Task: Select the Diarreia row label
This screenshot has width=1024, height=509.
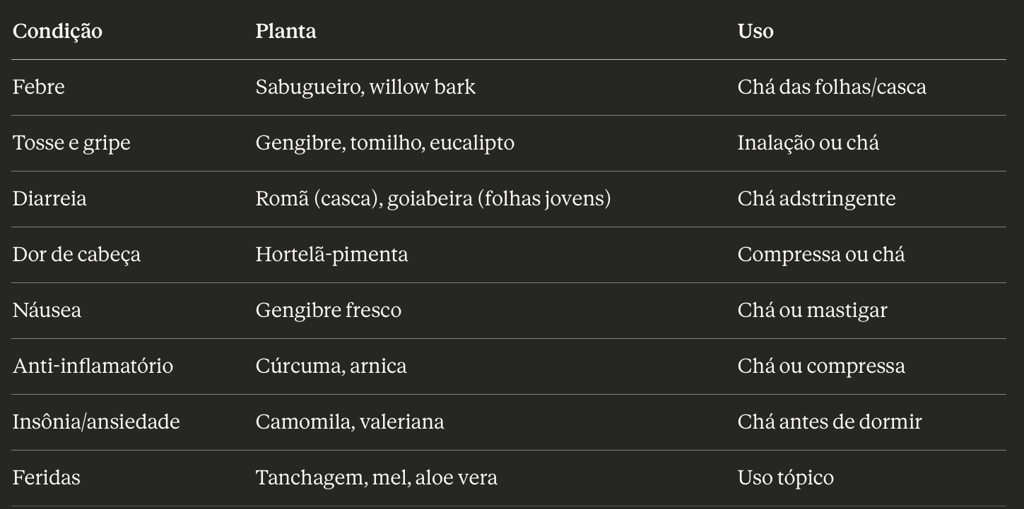Action: click(49, 199)
